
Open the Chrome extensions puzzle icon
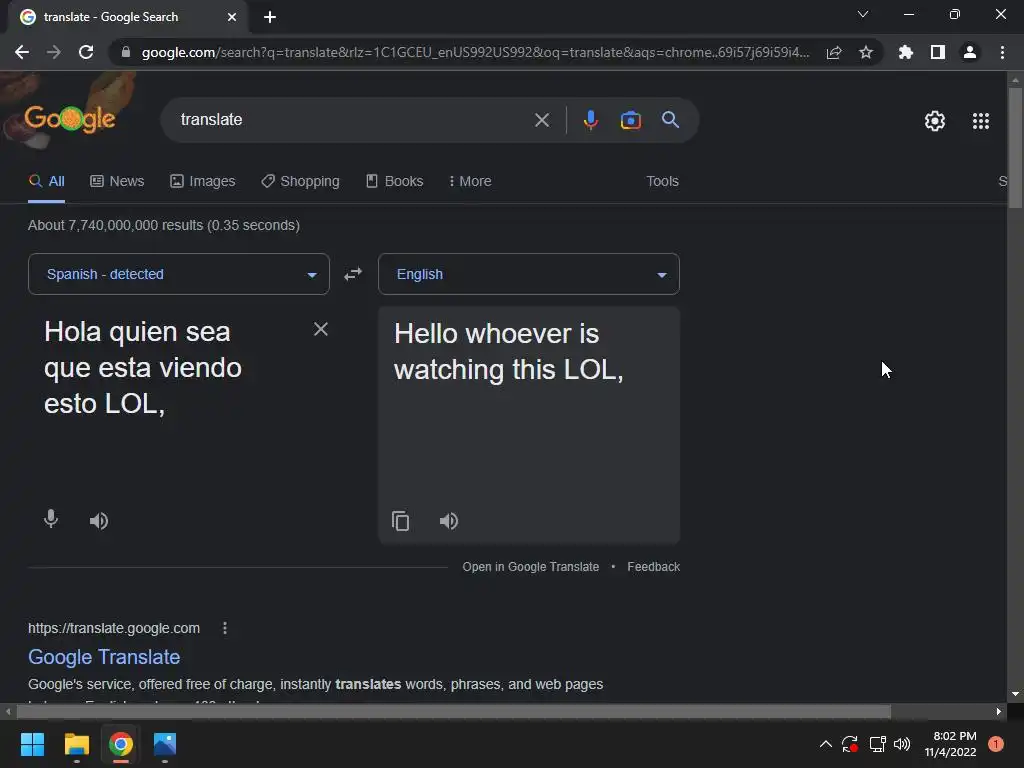pyautogui.click(x=906, y=52)
